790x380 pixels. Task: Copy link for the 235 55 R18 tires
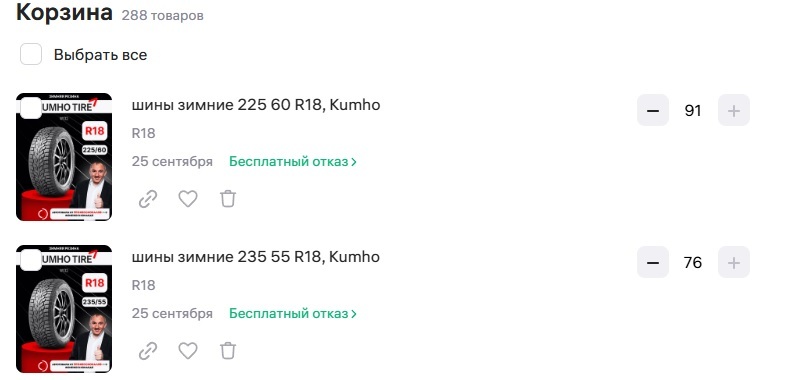click(148, 351)
